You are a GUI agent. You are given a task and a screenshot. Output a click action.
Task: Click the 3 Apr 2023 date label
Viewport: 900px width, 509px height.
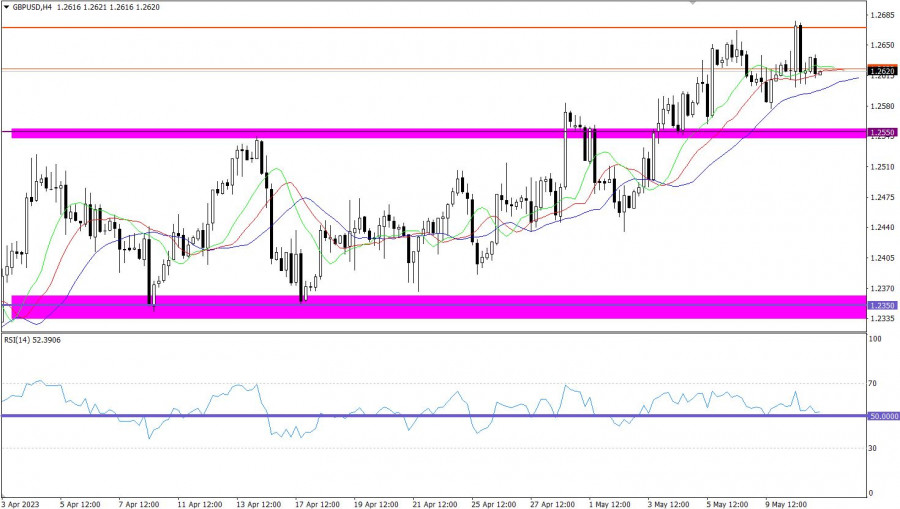coord(22,503)
